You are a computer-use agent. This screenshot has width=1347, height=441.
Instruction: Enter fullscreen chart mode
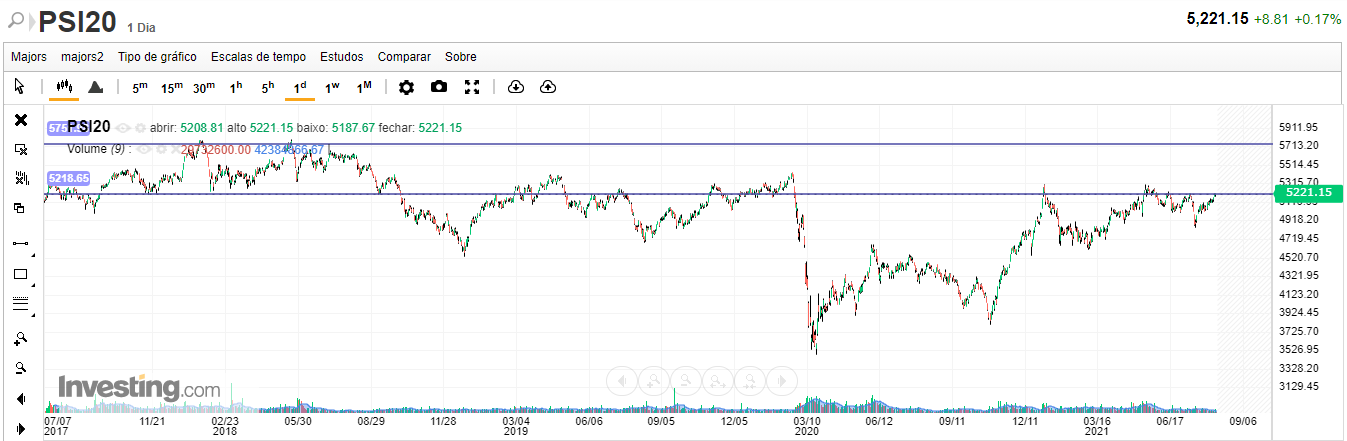tap(472, 87)
